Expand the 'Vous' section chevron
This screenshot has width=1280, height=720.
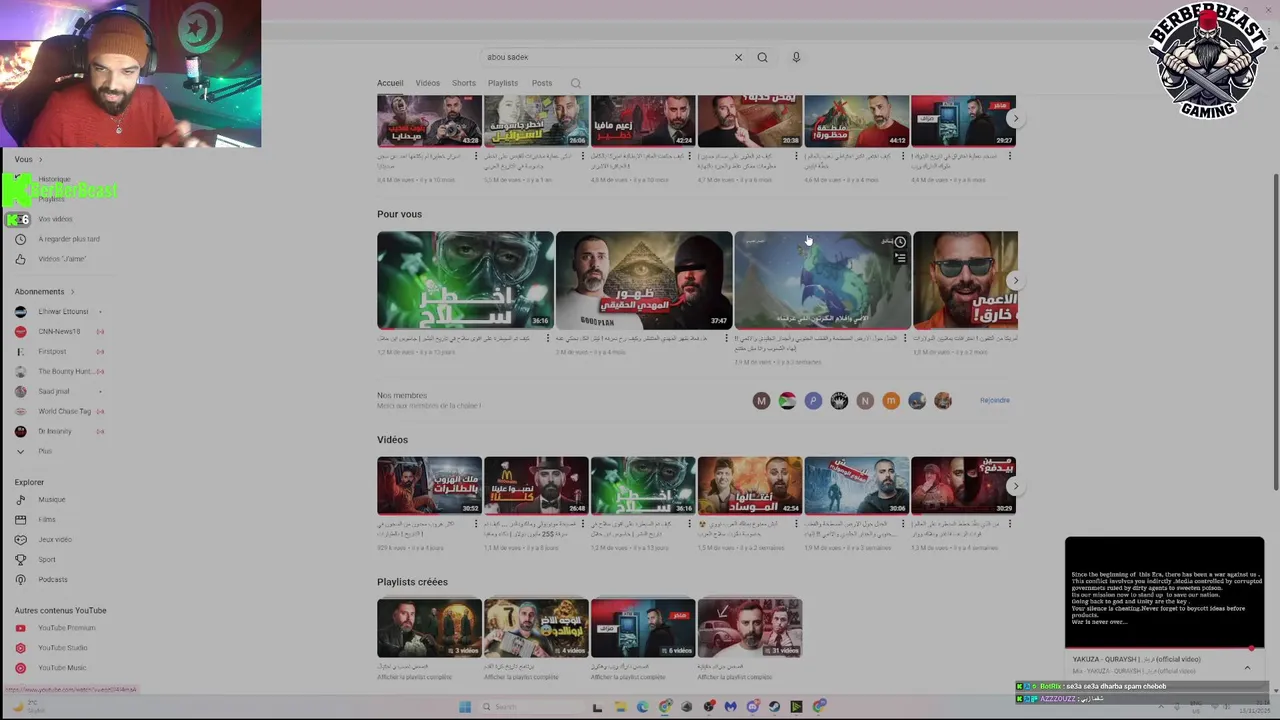tap(41, 159)
